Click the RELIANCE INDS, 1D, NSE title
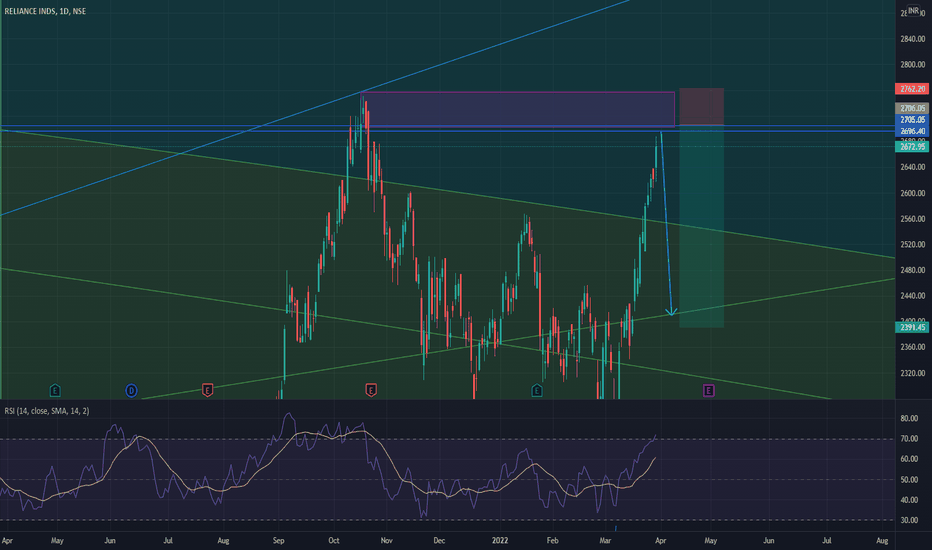This screenshot has height=550, width=932. tap(45, 11)
